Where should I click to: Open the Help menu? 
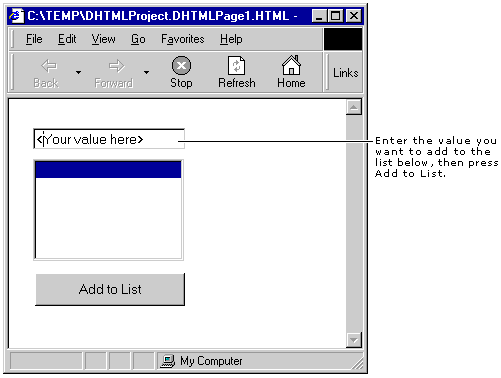(231, 39)
